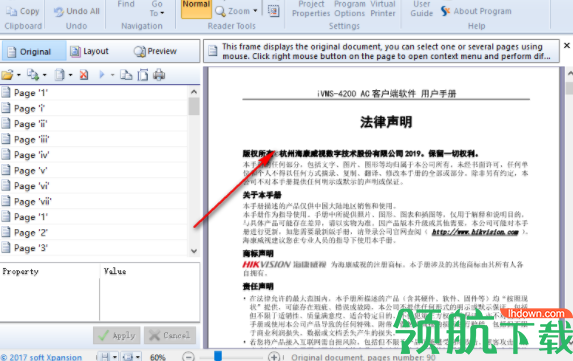Select Page 'v' in the list
Image resolution: width=573 pixels, height=361 pixels.
(94, 170)
